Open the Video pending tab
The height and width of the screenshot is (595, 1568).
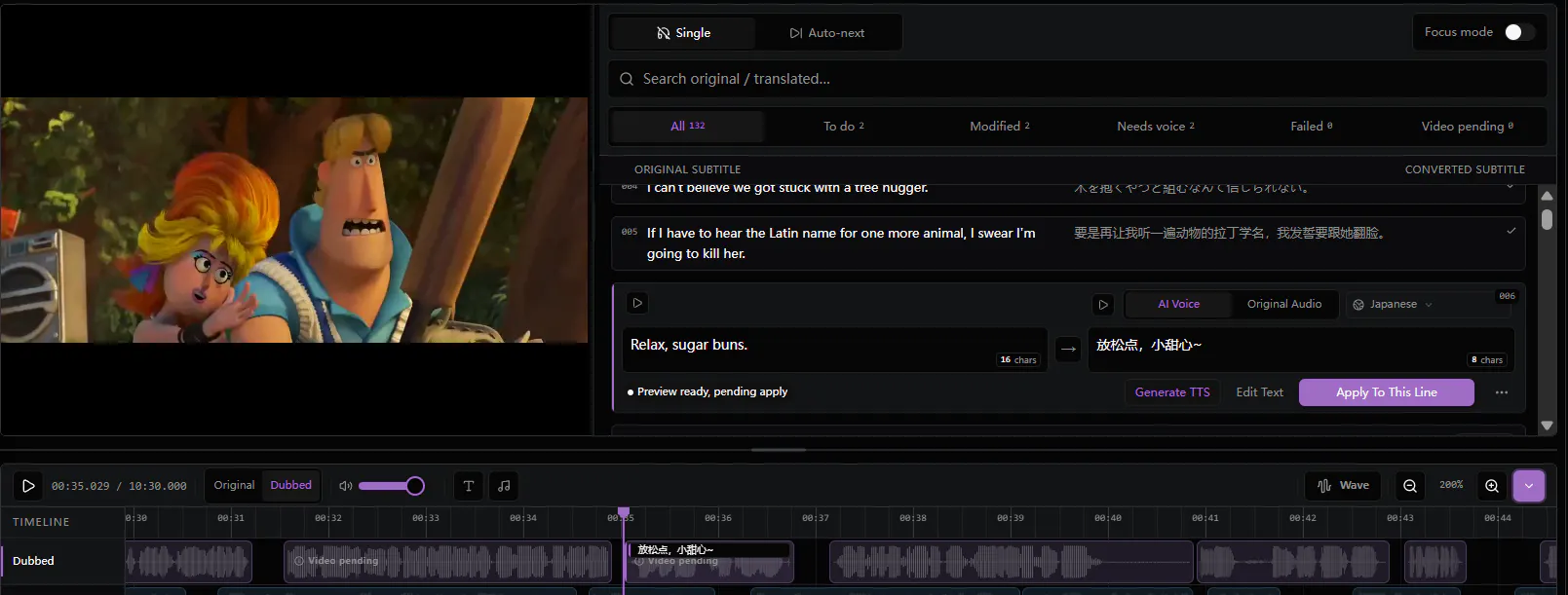[x=1468, y=127]
